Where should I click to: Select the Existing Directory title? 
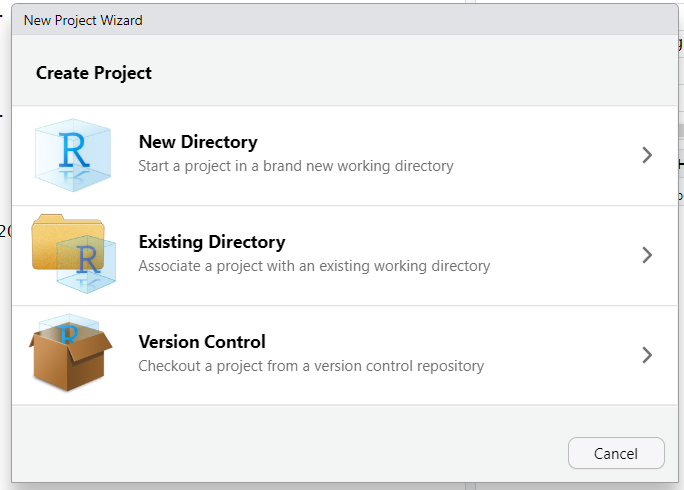[212, 242]
